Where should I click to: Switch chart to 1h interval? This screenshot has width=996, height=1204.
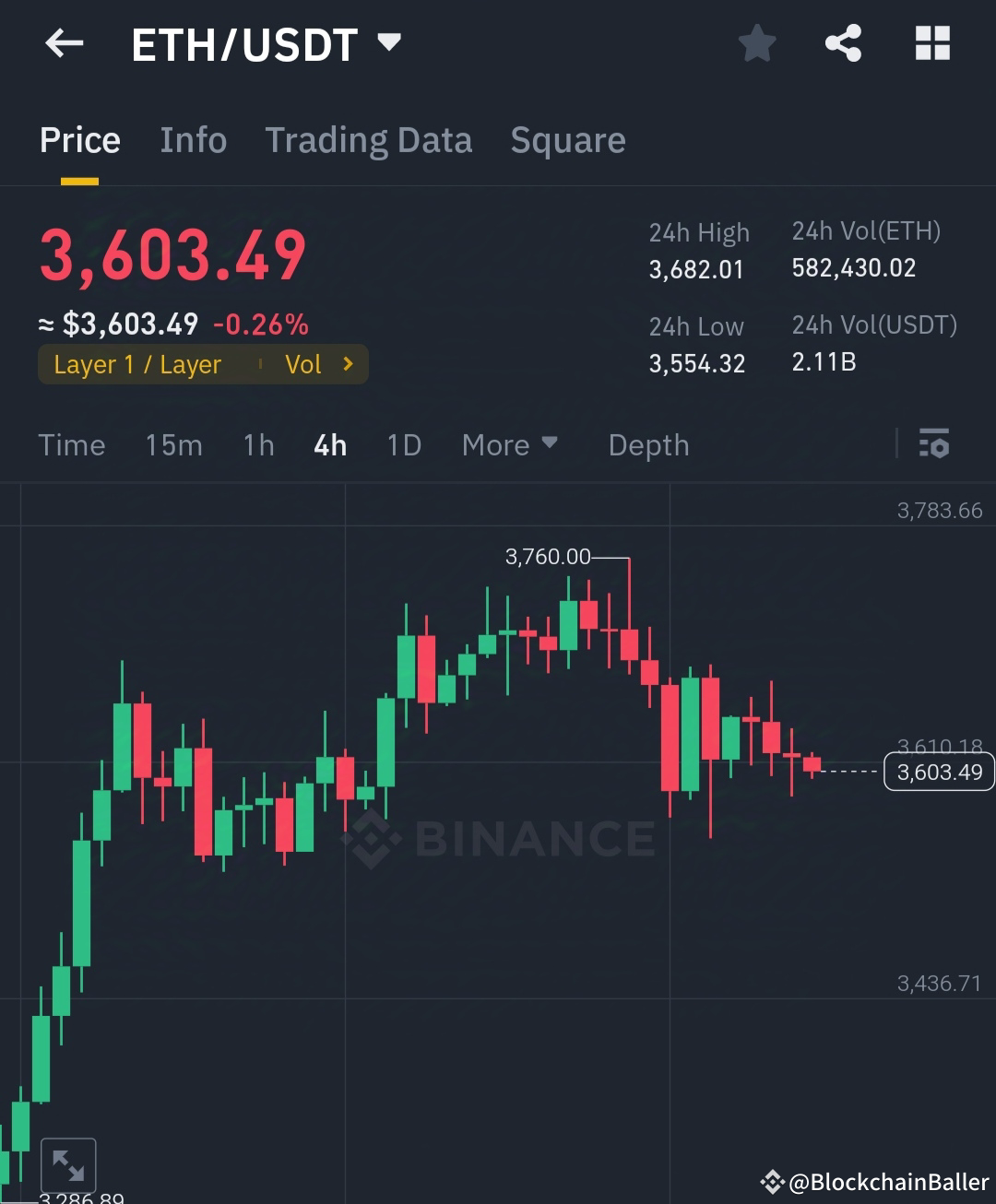coord(258,445)
